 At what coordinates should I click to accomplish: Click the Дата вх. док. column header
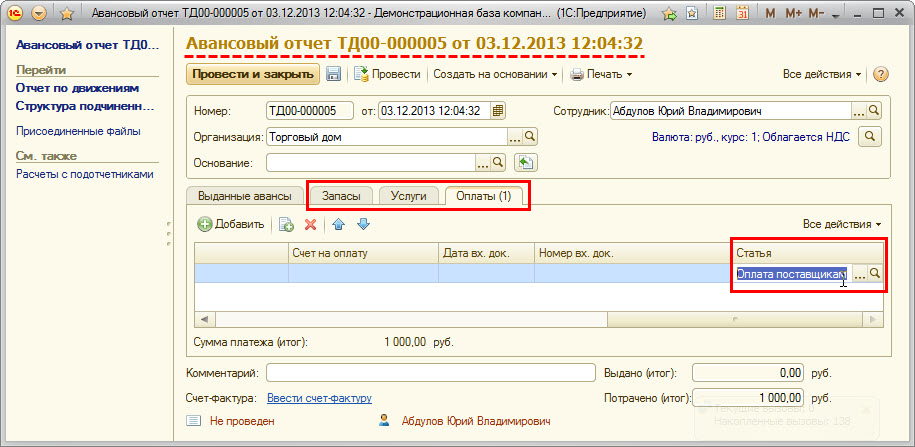click(x=486, y=253)
